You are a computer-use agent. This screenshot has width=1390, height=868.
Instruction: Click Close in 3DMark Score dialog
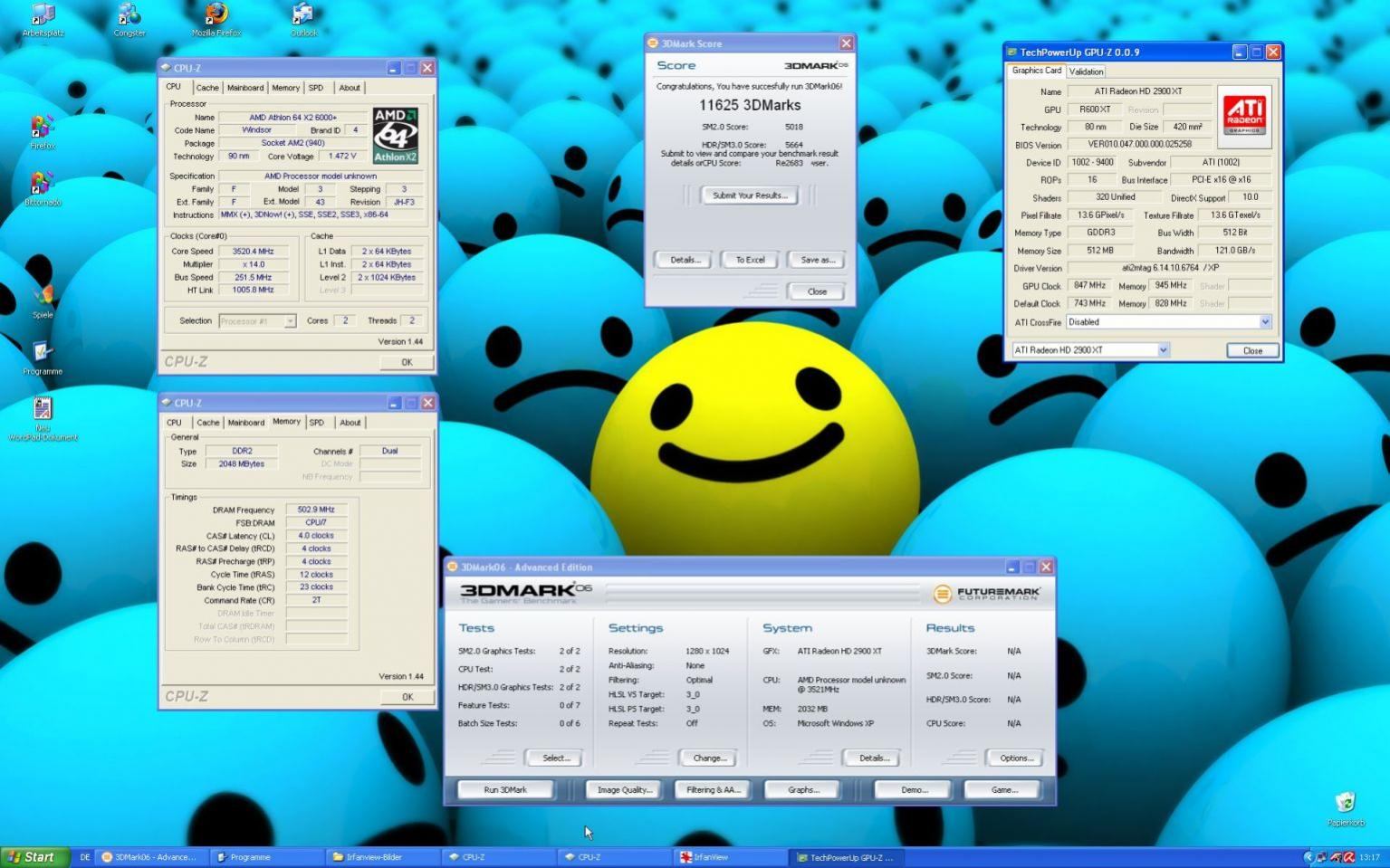tap(817, 291)
